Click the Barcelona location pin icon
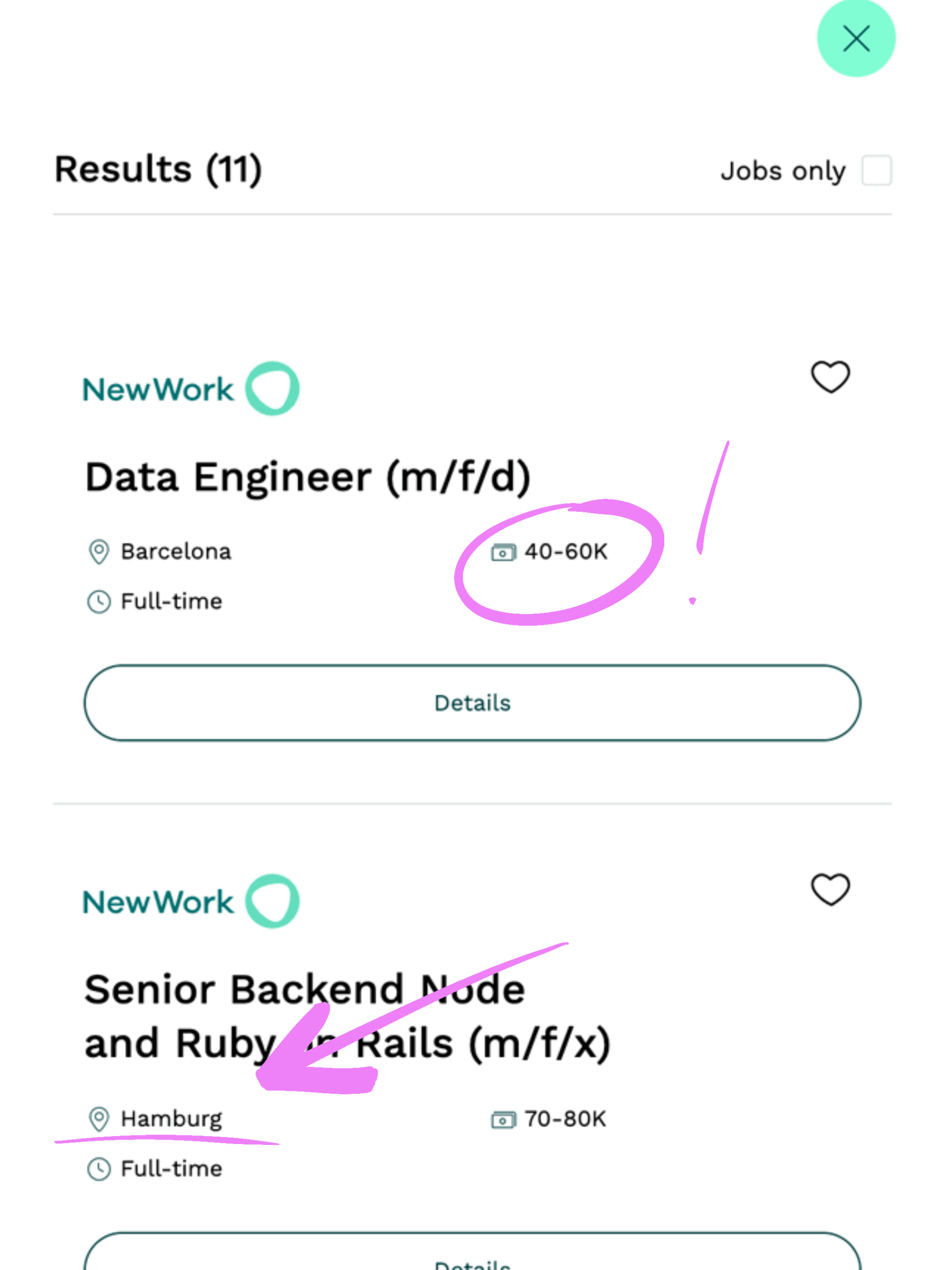This screenshot has height=1270, width=952. click(99, 552)
